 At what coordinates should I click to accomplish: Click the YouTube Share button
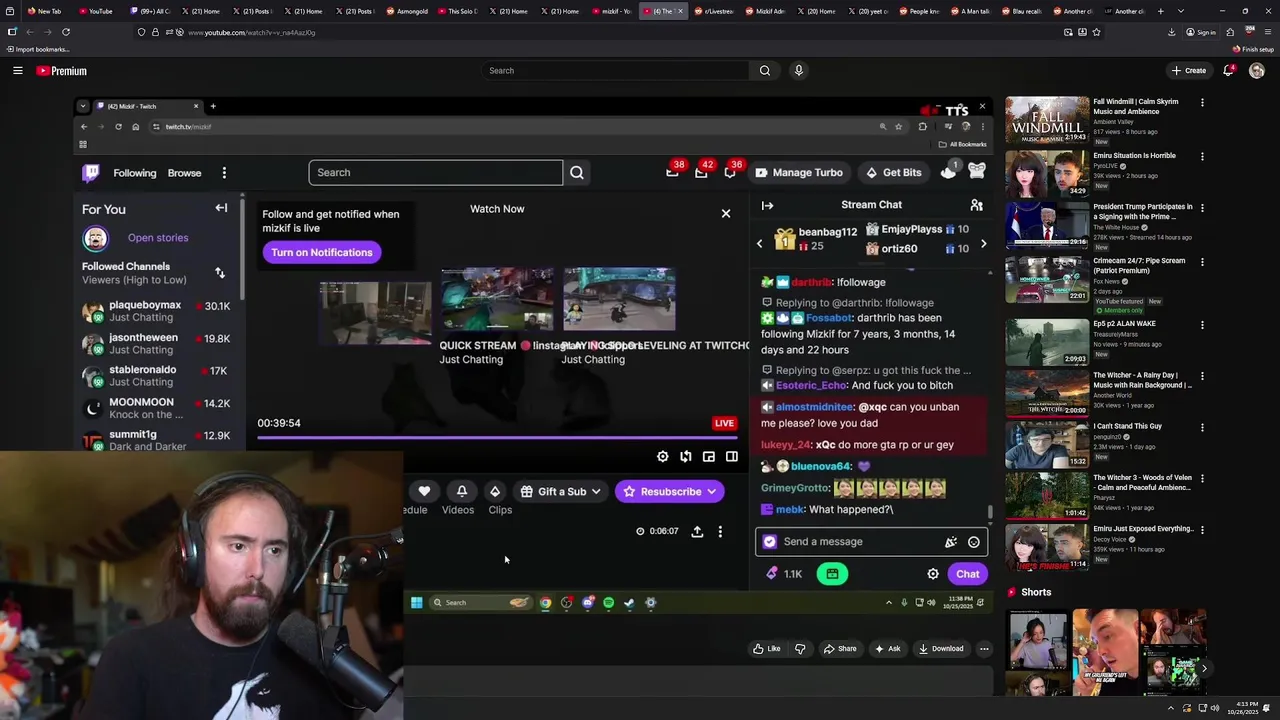coord(840,649)
